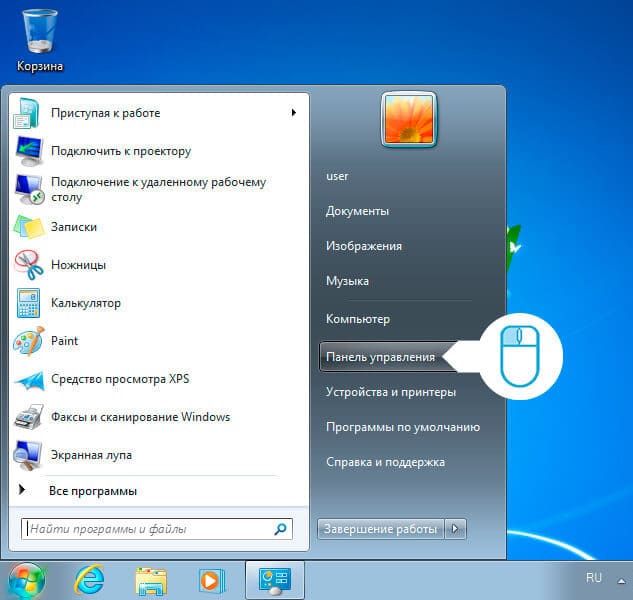633x600 pixels.
Task: Click the Paint palette icon
Action: coord(28,341)
